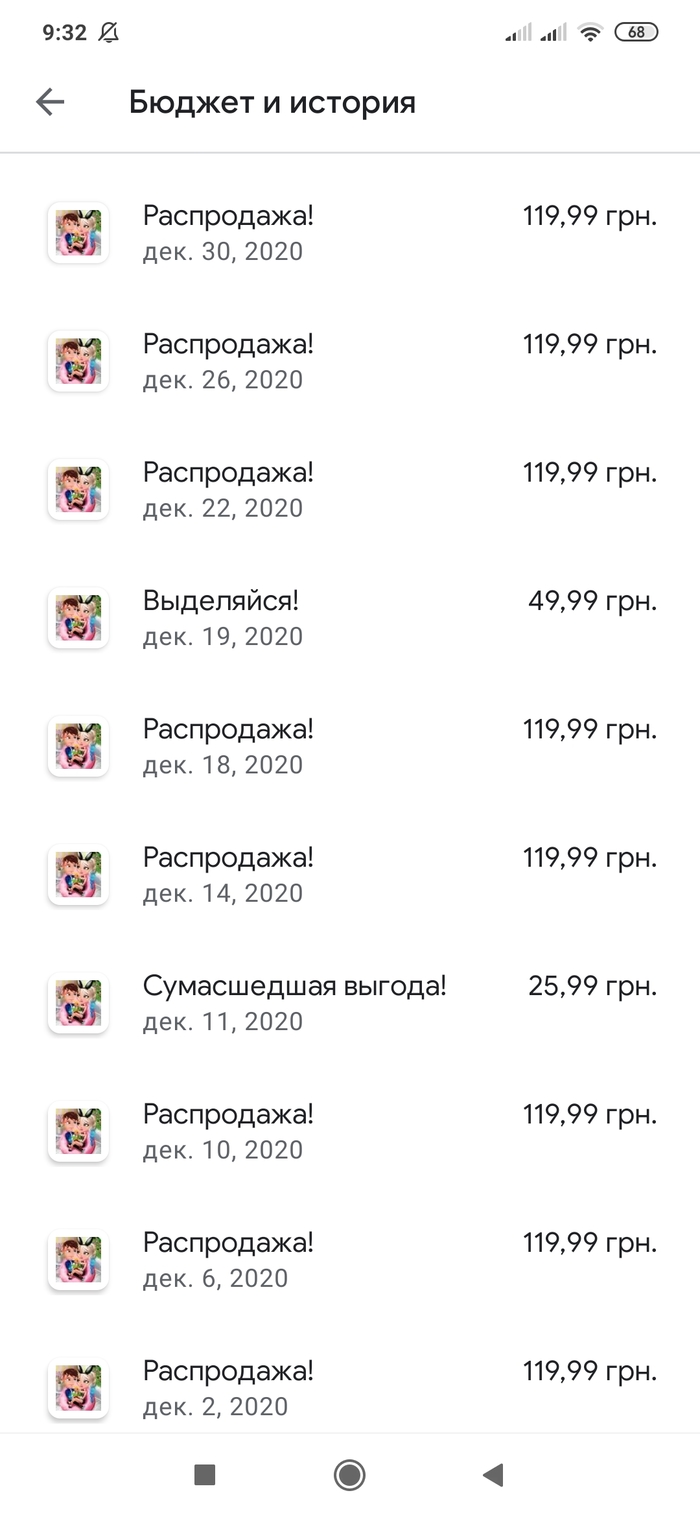This screenshot has height=1517, width=700.
Task: Tap the app icon next to Dec 26 purchase
Action: click(x=78, y=361)
